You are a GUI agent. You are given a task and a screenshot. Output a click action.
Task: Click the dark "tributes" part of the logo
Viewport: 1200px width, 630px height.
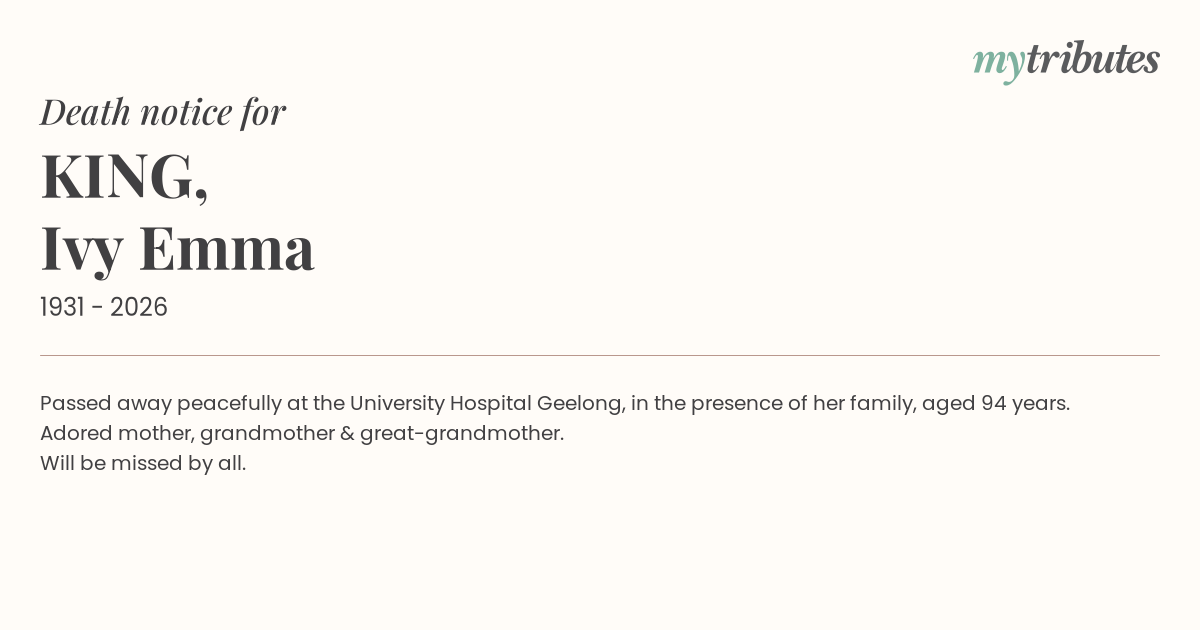coord(1093,60)
